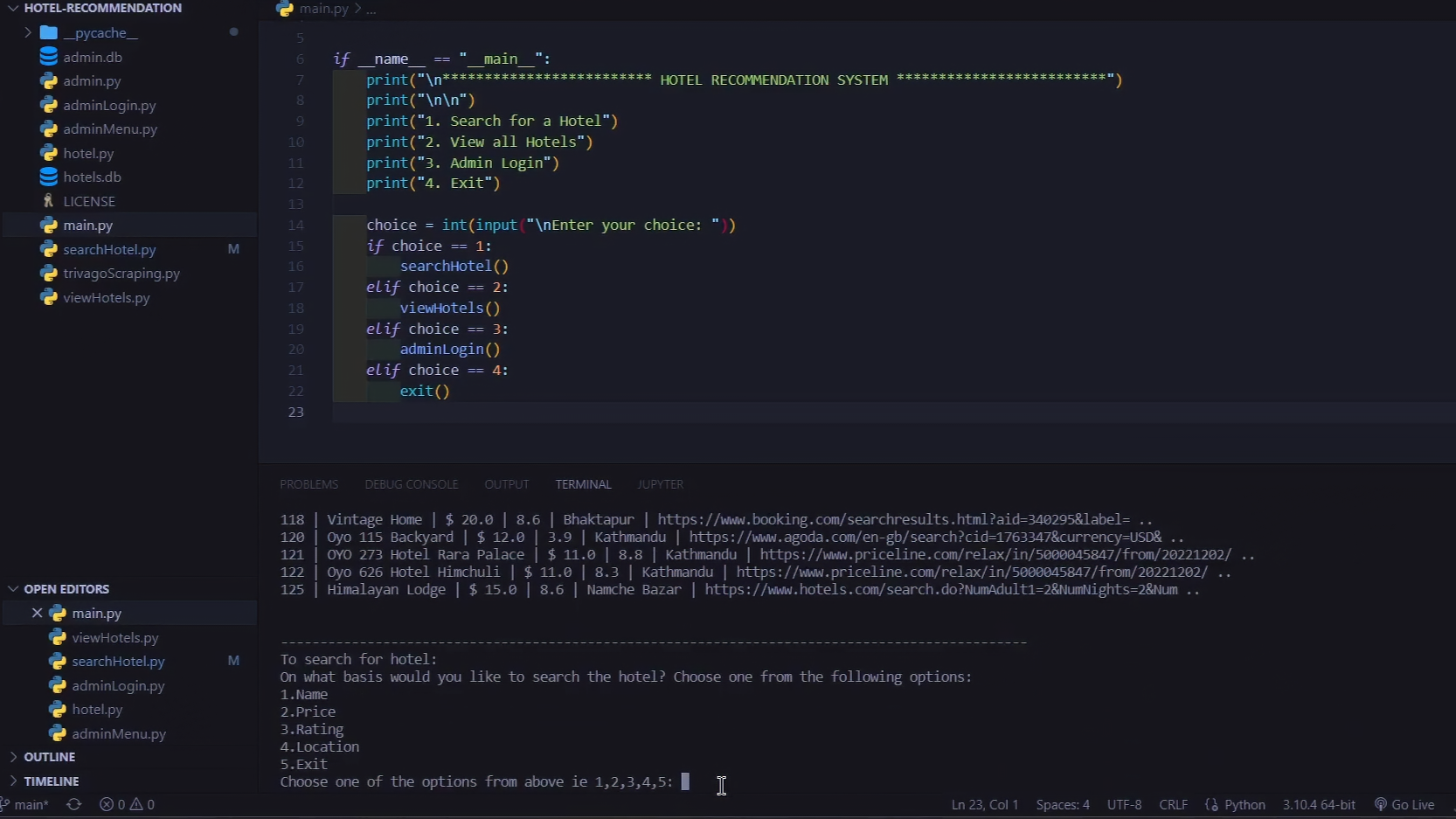This screenshot has width=1456, height=819.
Task: Select the Python language mode
Action: coord(1245,804)
